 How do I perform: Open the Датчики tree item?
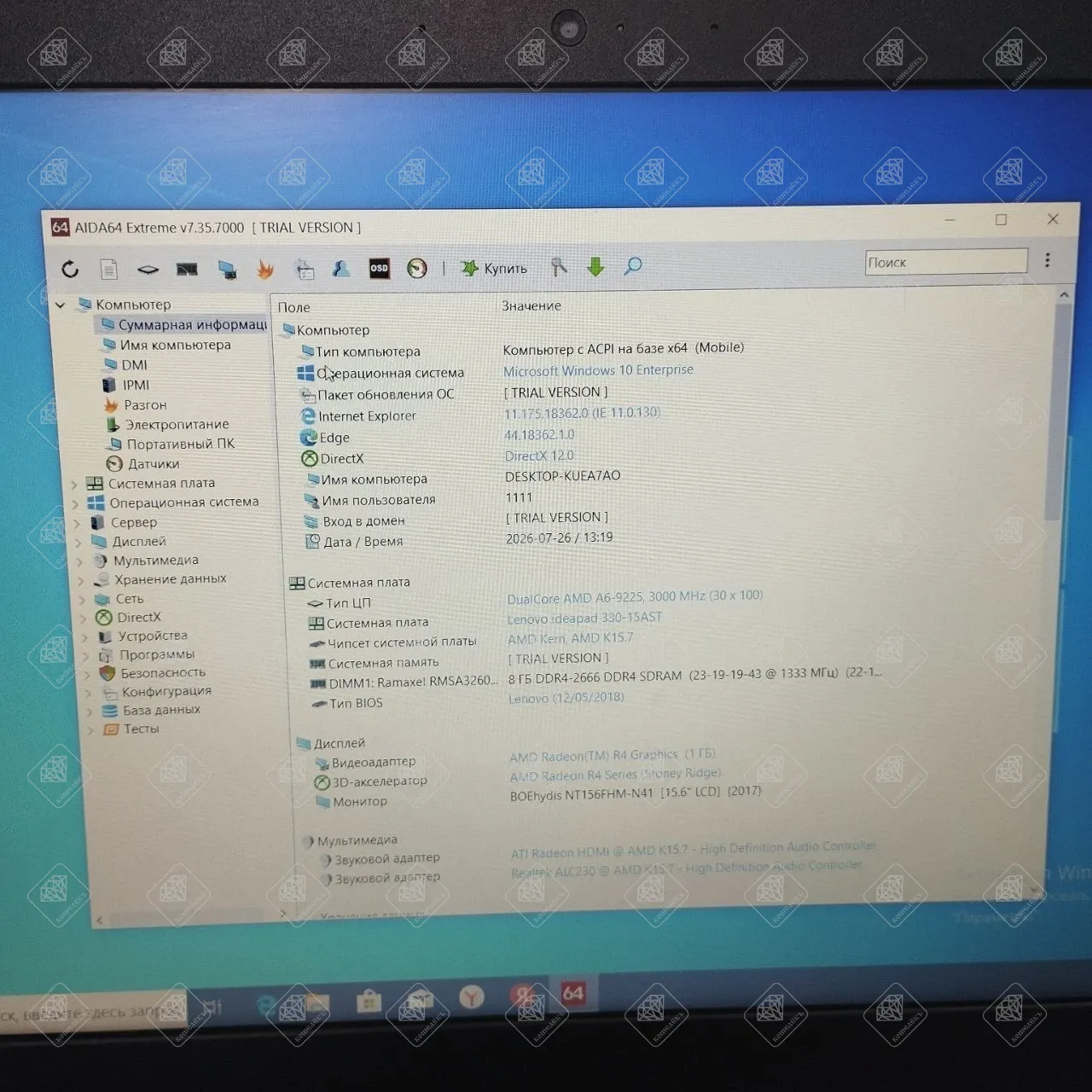(142, 463)
